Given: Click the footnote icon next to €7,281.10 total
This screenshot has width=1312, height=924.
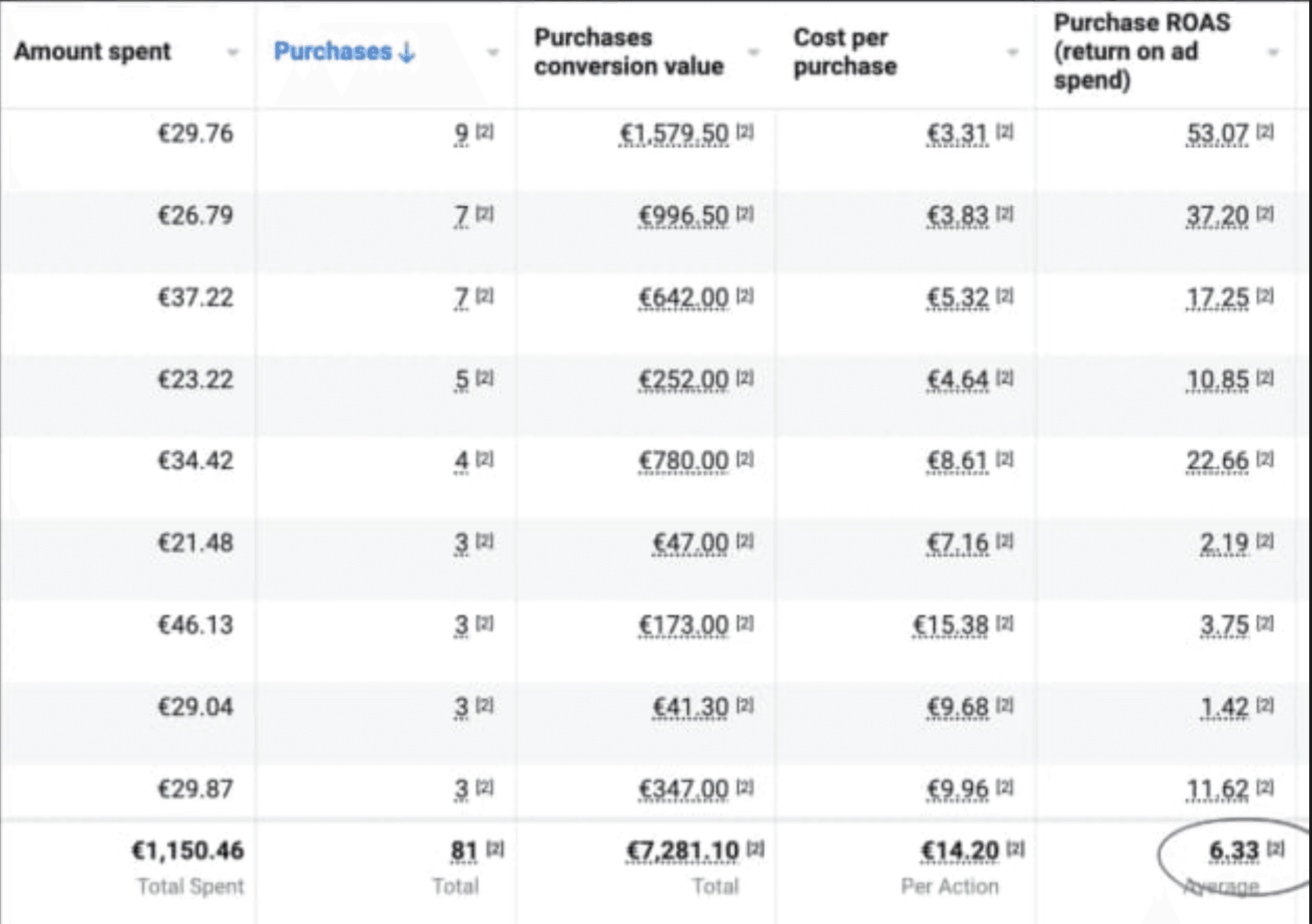Looking at the screenshot, I should pyautogui.click(x=755, y=849).
